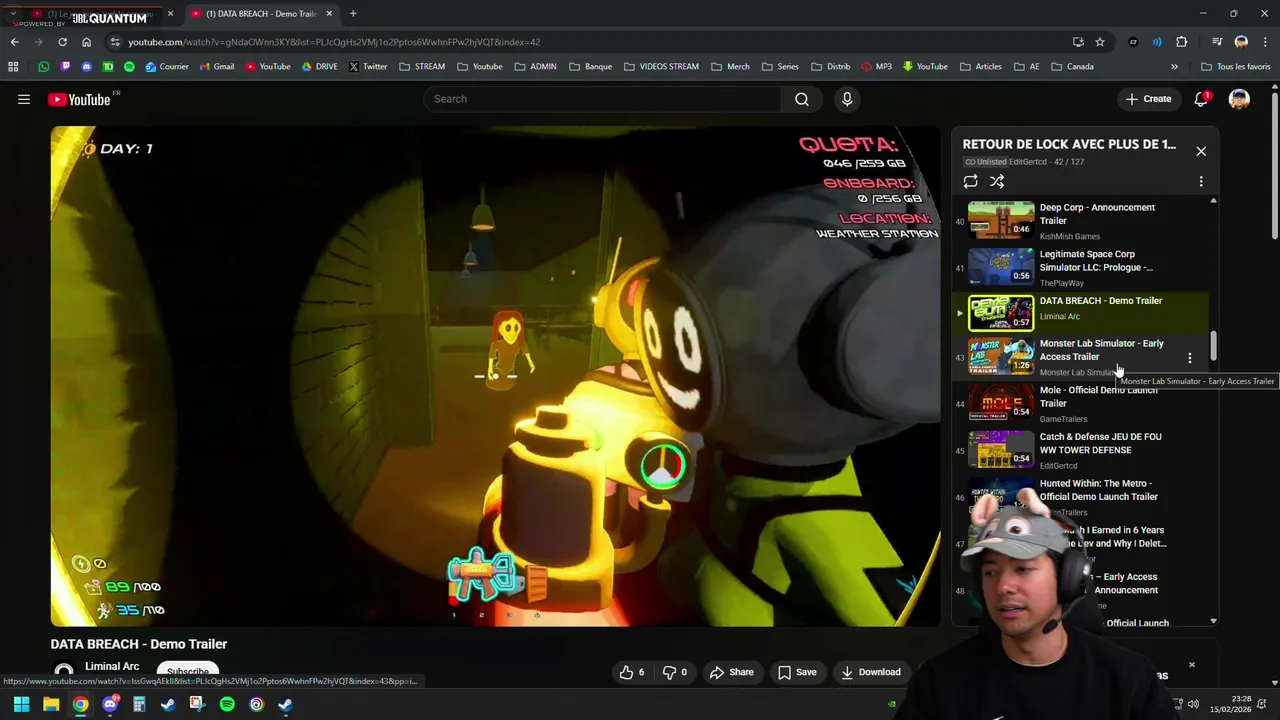Open YouTube notifications bell

tap(1201, 99)
